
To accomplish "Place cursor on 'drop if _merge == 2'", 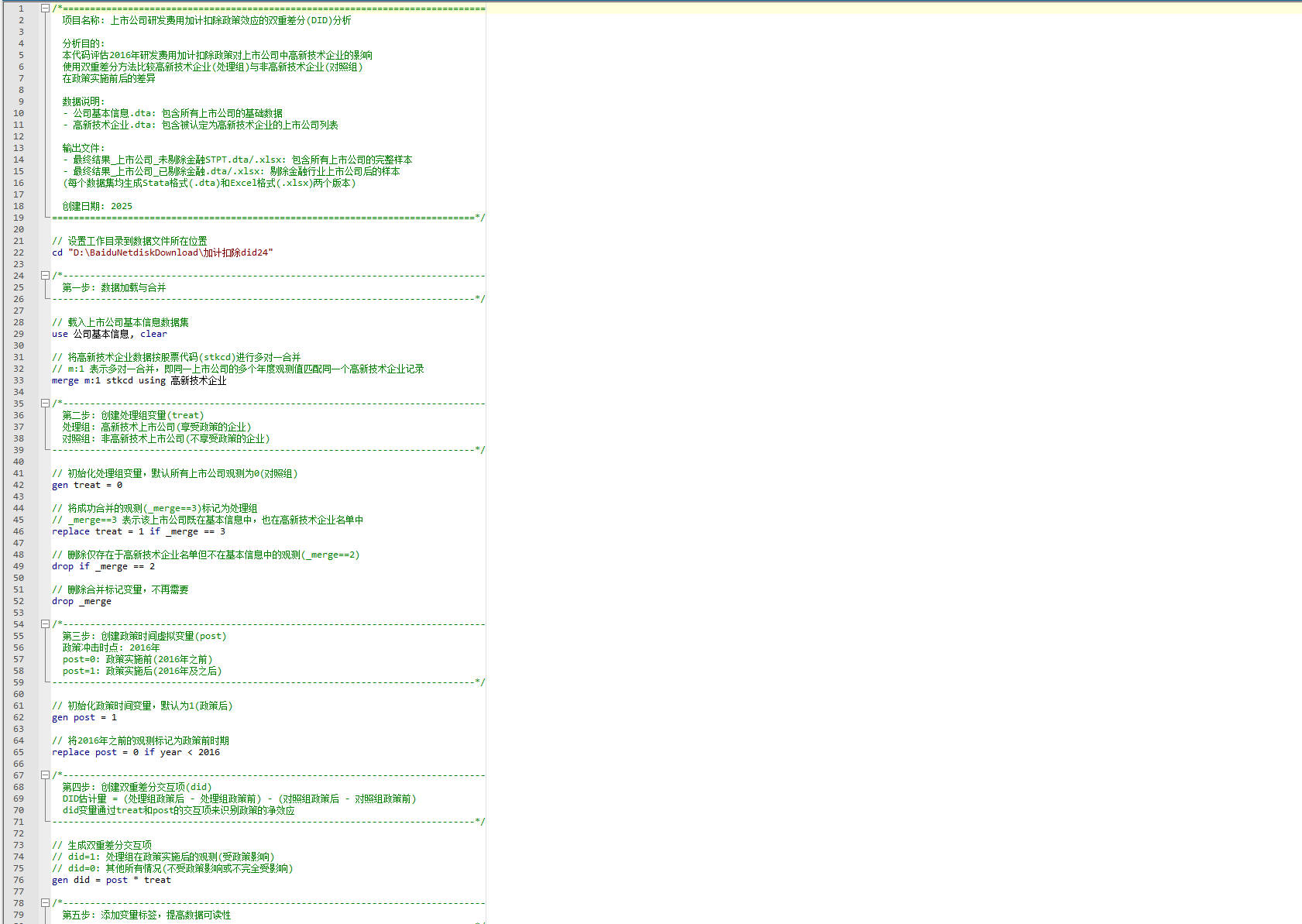I will (x=103, y=566).
